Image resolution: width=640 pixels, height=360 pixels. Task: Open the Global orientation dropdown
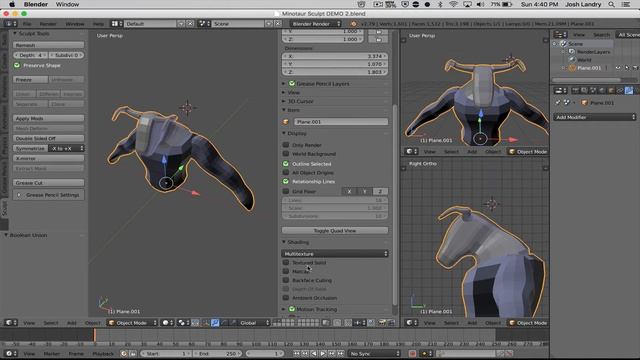click(254, 322)
